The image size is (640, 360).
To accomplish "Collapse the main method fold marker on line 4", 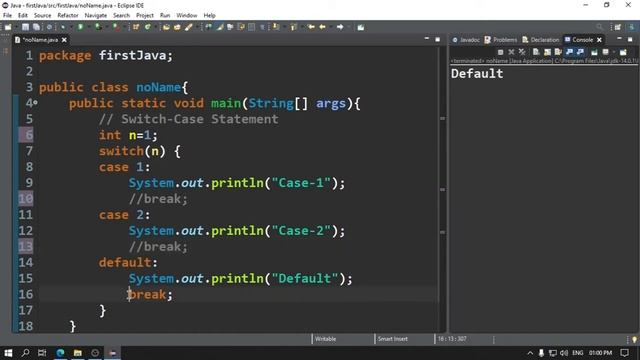I will click(x=36, y=103).
